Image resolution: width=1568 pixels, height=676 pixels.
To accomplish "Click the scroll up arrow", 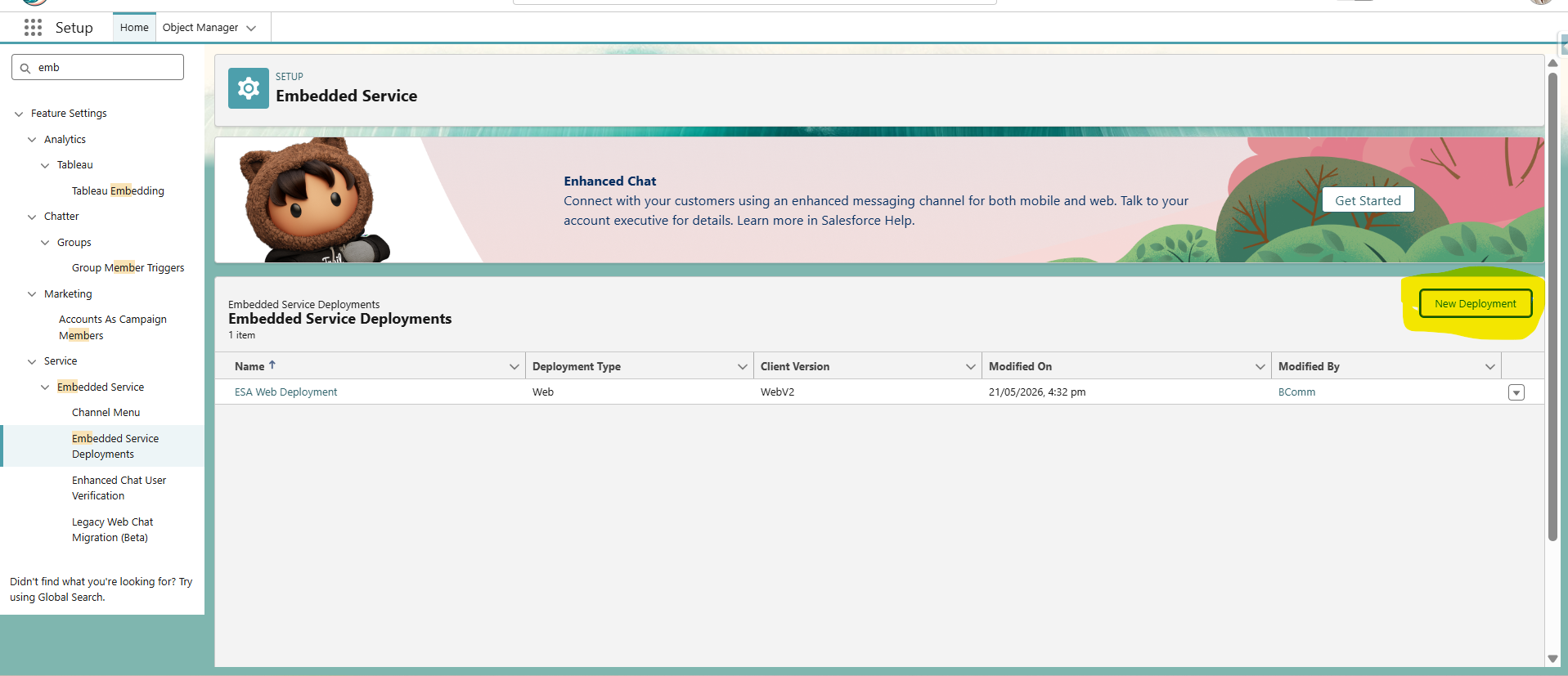I will tap(1552, 63).
